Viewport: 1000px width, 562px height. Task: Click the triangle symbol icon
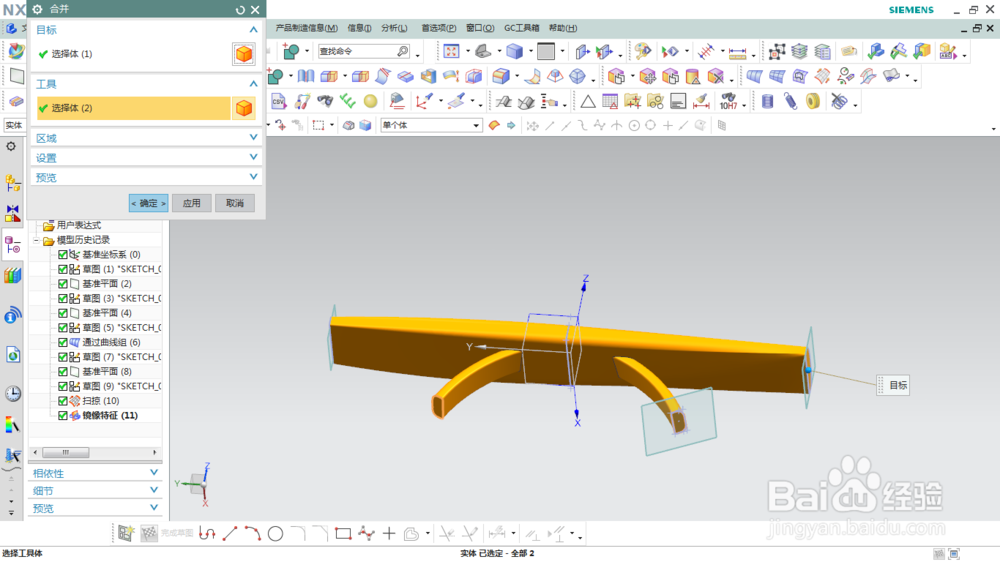click(587, 101)
